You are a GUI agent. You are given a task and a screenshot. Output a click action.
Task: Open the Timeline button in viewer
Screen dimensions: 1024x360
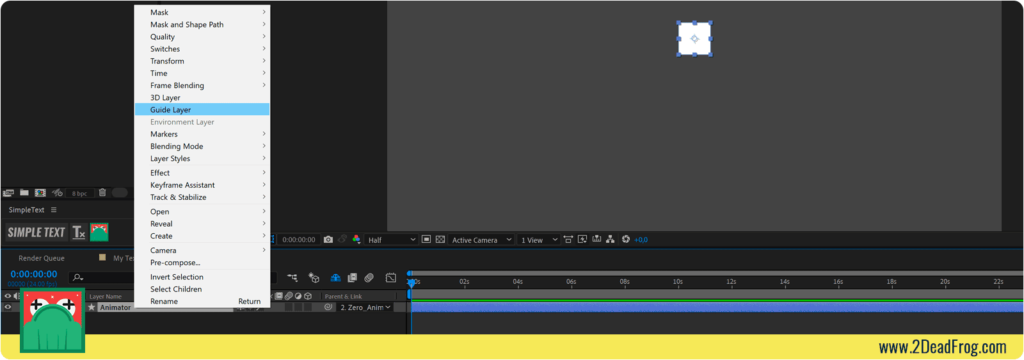[597, 240]
